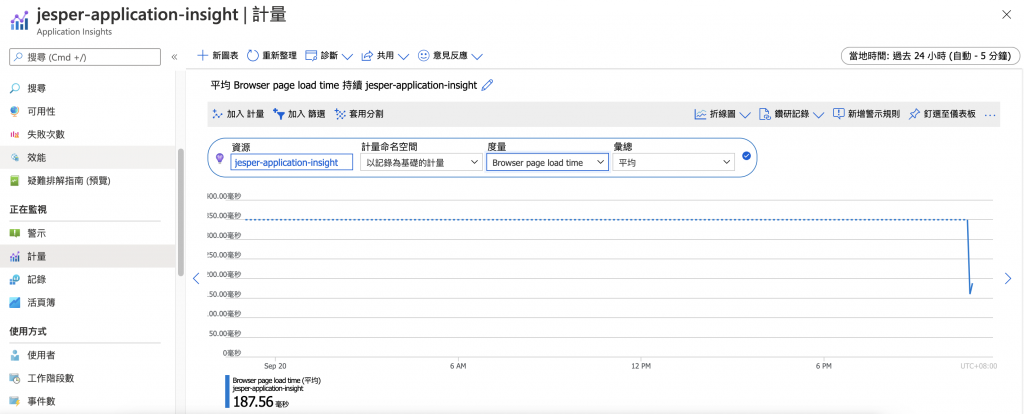Image resolution: width=1024 pixels, height=414 pixels.
Task: Open the 共用 share dropdown
Action: point(385,56)
